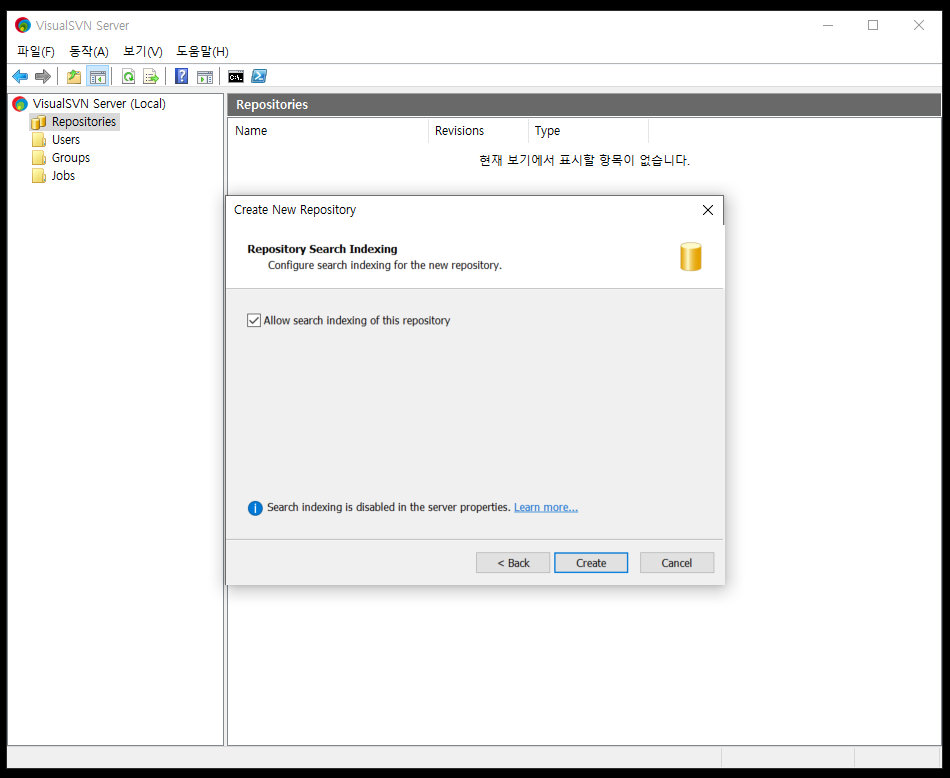
Task: Click the 'Configure search indexing for the new repository' text
Action: (385, 265)
